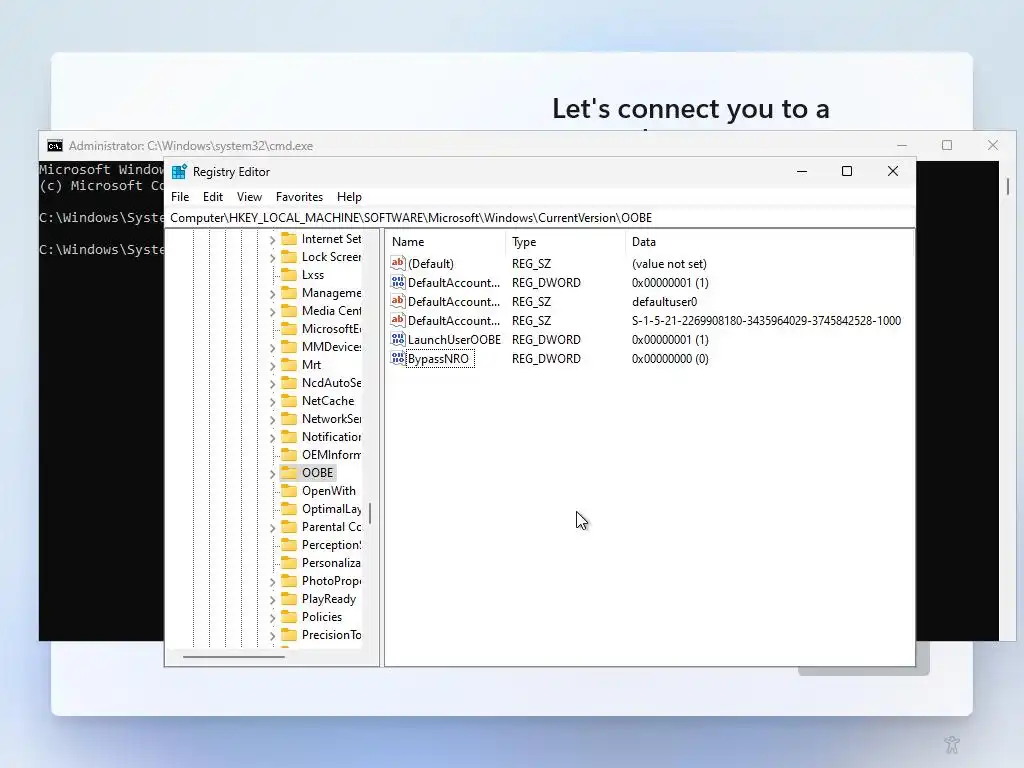This screenshot has width=1024, height=768.
Task: Maximize the cmd.exe window
Action: (x=947, y=145)
